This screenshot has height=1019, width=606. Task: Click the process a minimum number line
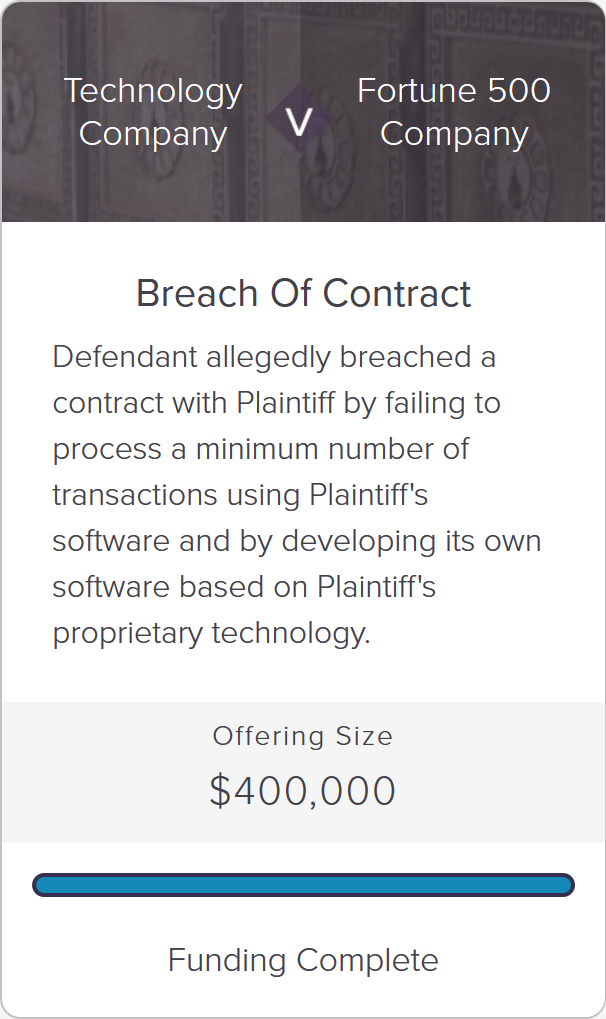coord(261,449)
